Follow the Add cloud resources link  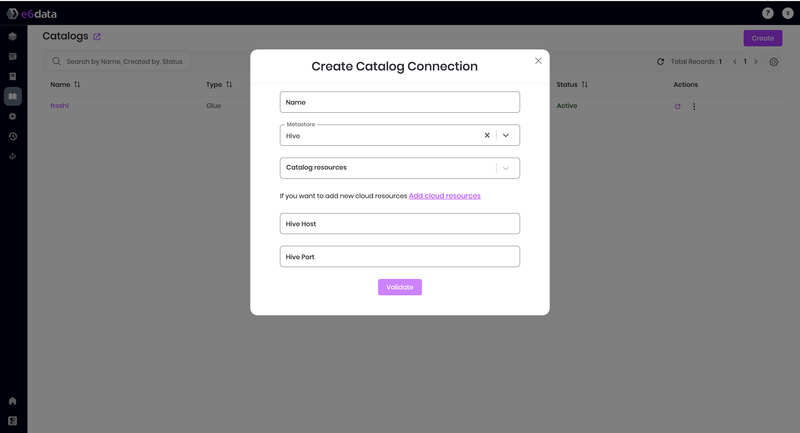pos(444,196)
